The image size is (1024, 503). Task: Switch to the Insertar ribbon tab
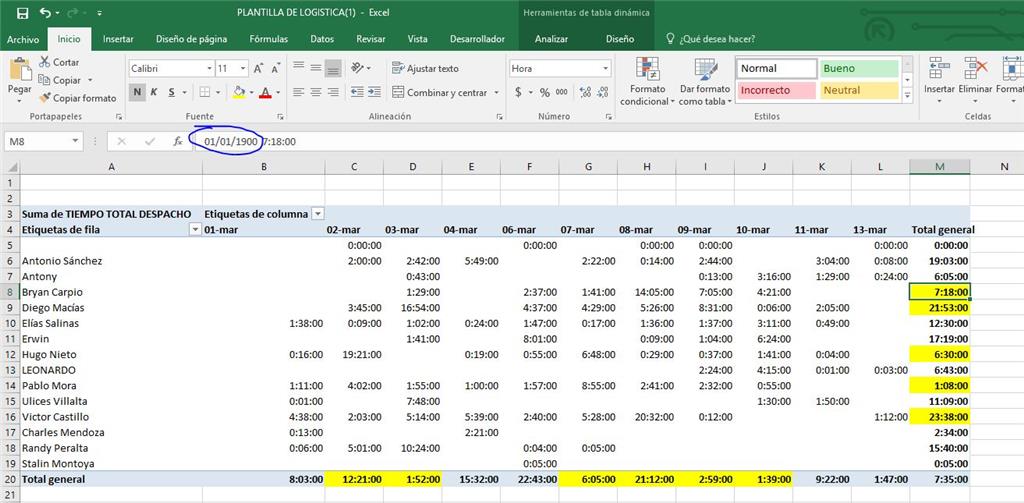click(x=118, y=39)
